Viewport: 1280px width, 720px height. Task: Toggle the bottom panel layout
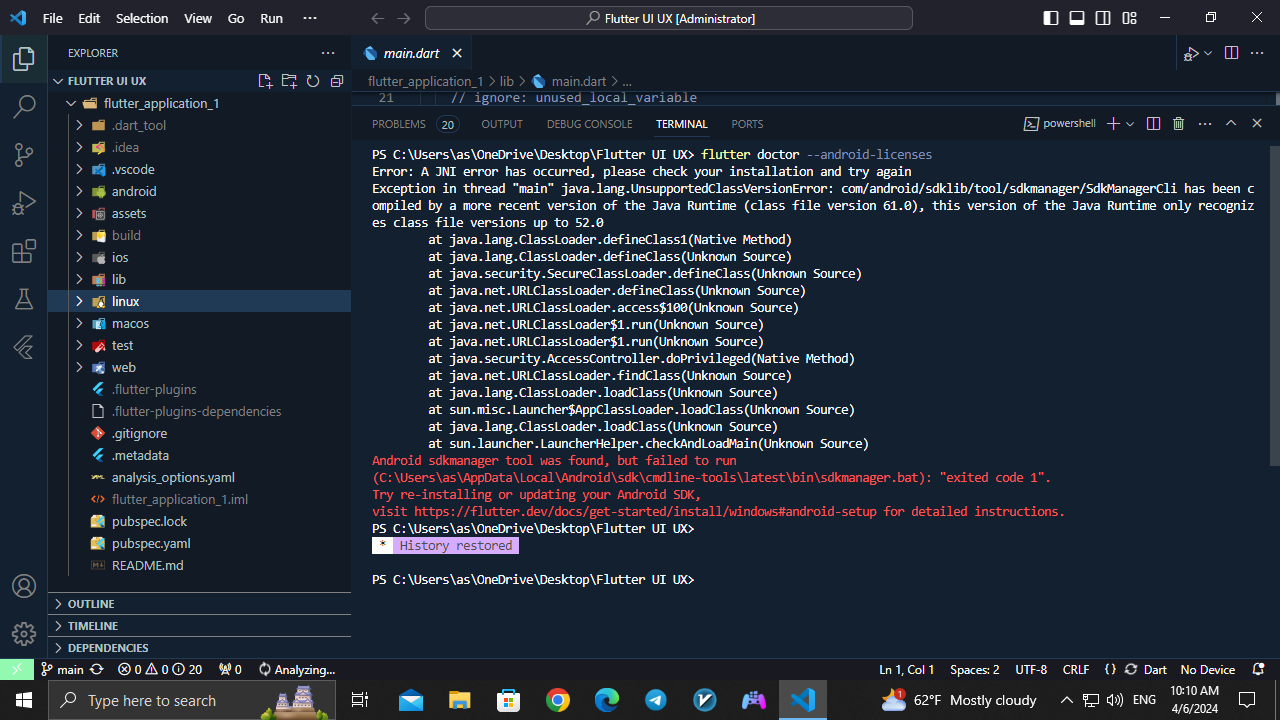click(1077, 18)
